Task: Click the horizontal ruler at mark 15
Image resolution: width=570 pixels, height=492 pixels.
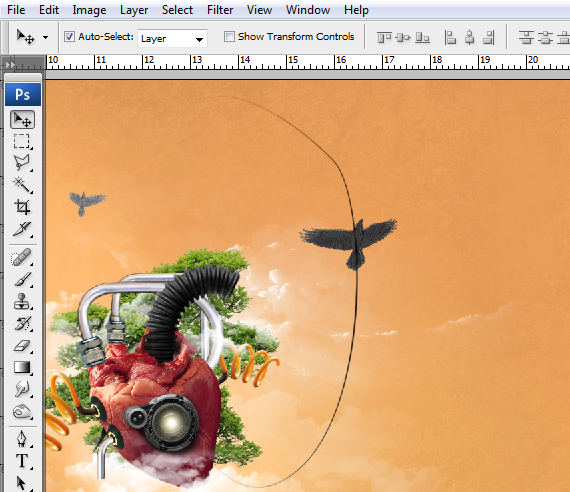Action: pyautogui.click(x=293, y=63)
